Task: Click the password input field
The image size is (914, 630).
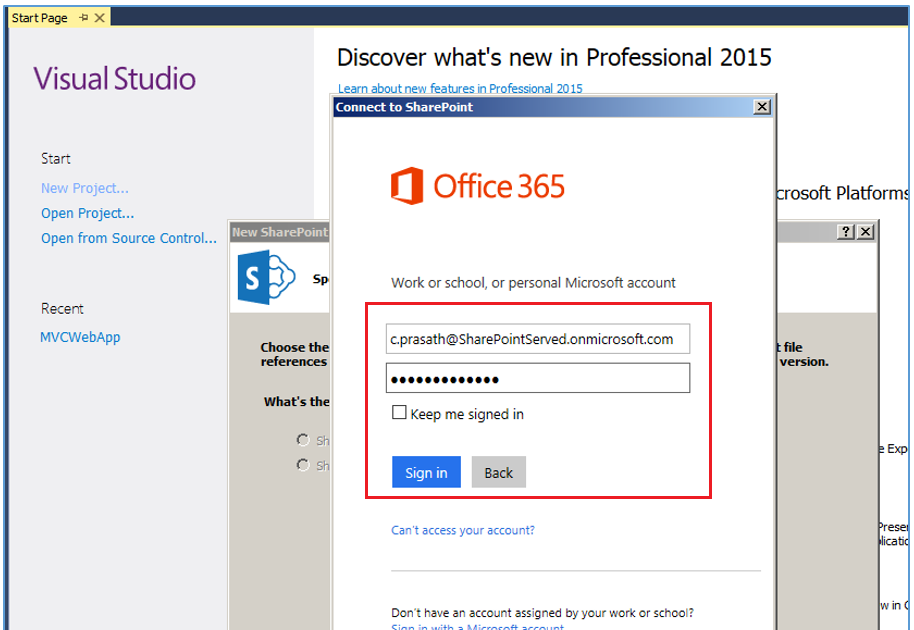Action: 537,378
